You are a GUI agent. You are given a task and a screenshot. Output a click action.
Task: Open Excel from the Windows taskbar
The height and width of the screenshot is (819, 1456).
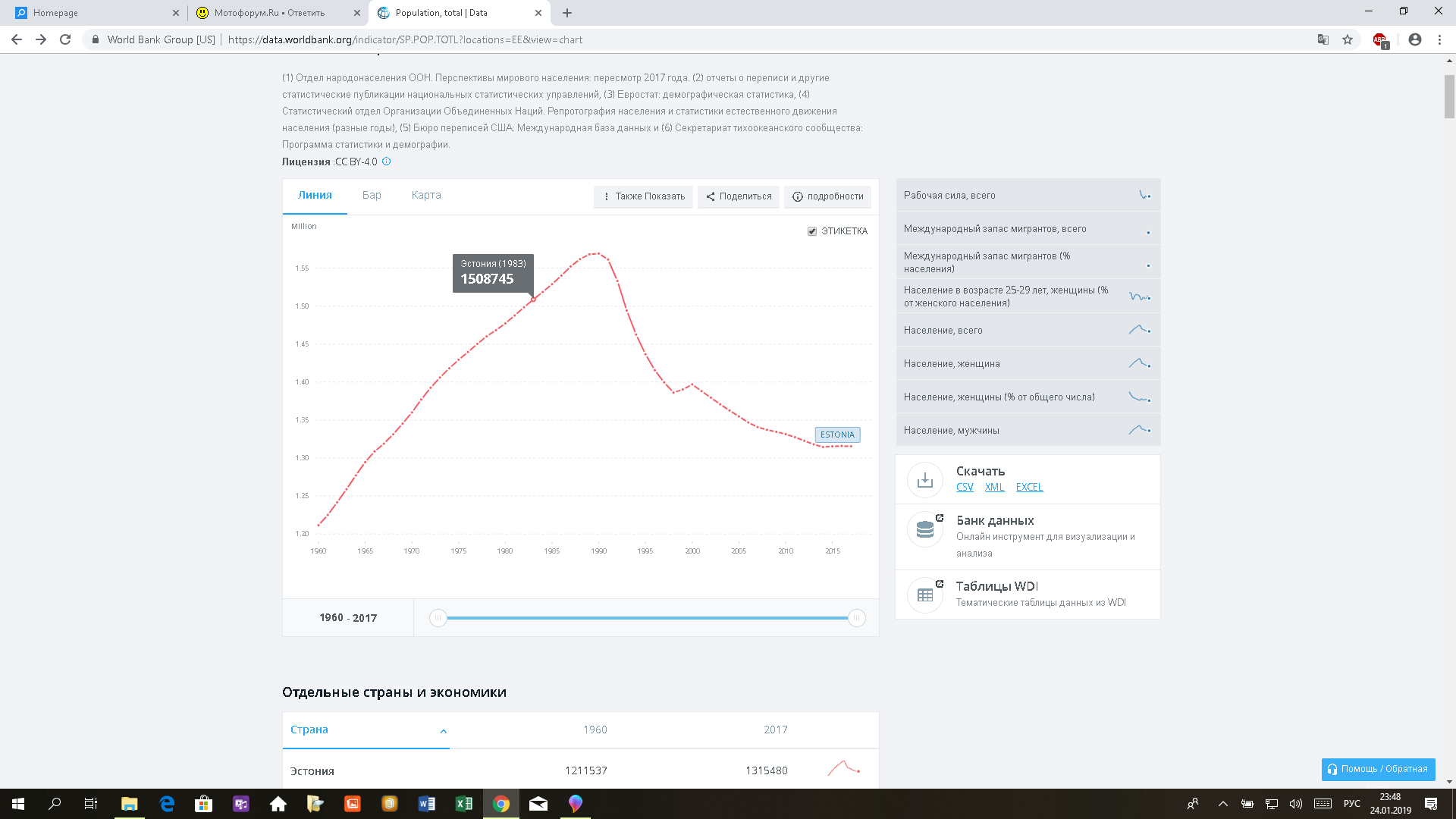click(x=463, y=804)
